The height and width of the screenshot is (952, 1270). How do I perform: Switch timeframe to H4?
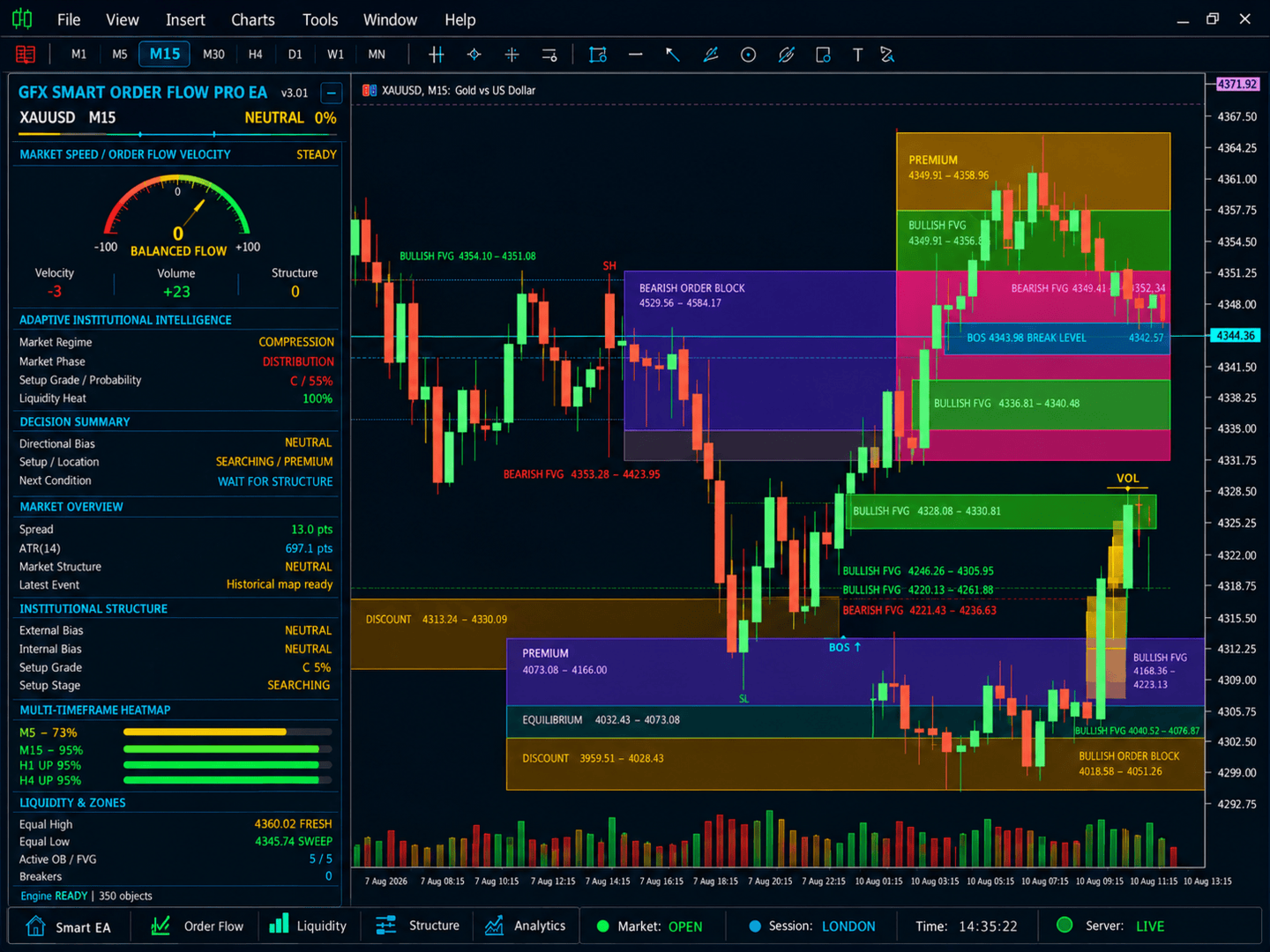[256, 55]
